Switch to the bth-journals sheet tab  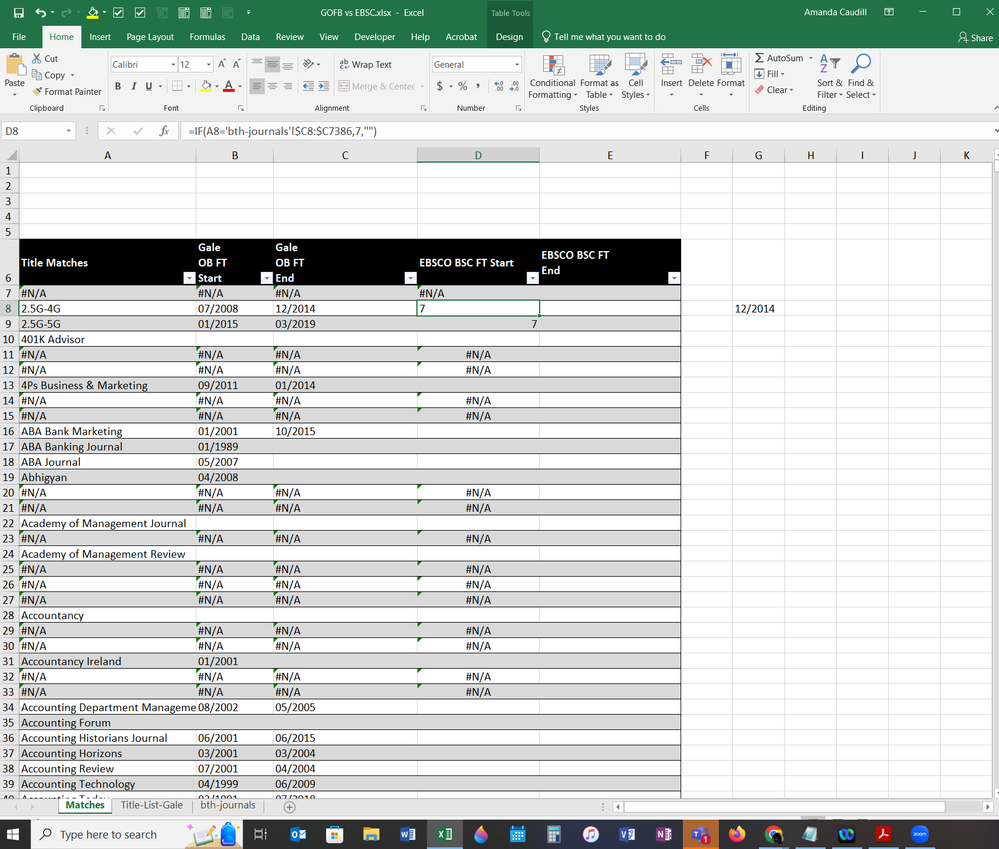pyautogui.click(x=228, y=805)
